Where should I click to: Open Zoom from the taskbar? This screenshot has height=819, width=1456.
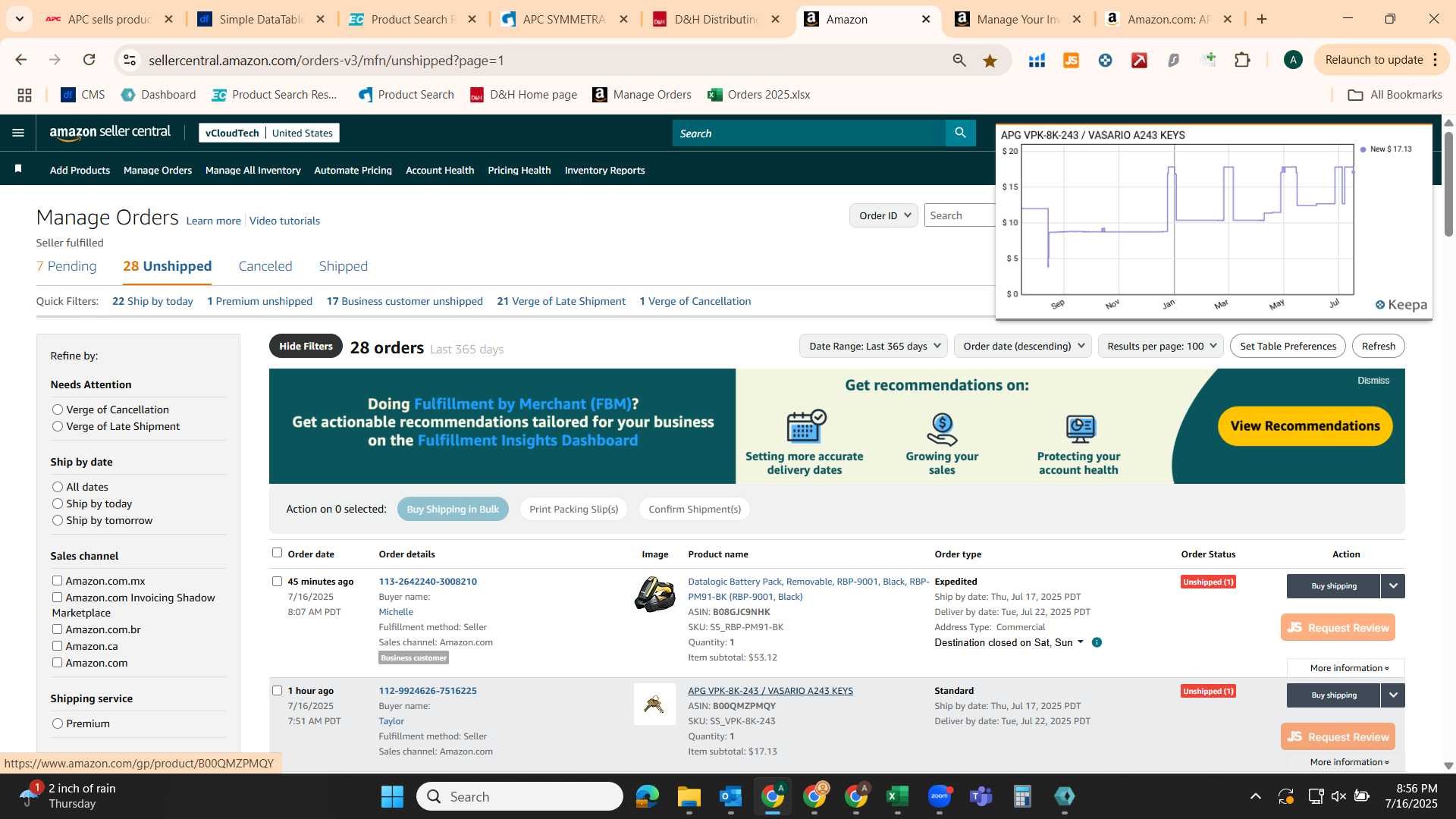[x=940, y=796]
